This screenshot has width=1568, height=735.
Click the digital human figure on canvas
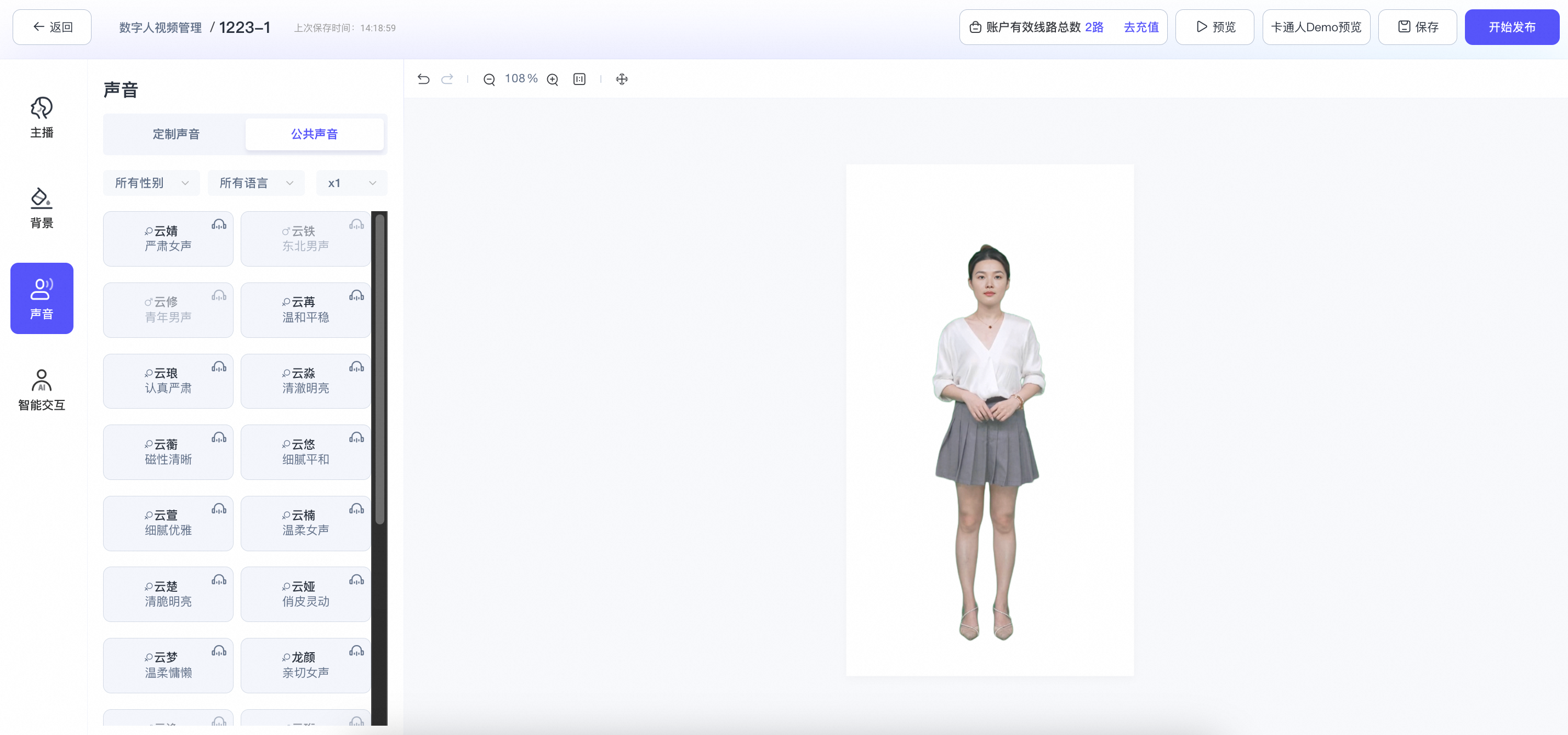tap(988, 443)
